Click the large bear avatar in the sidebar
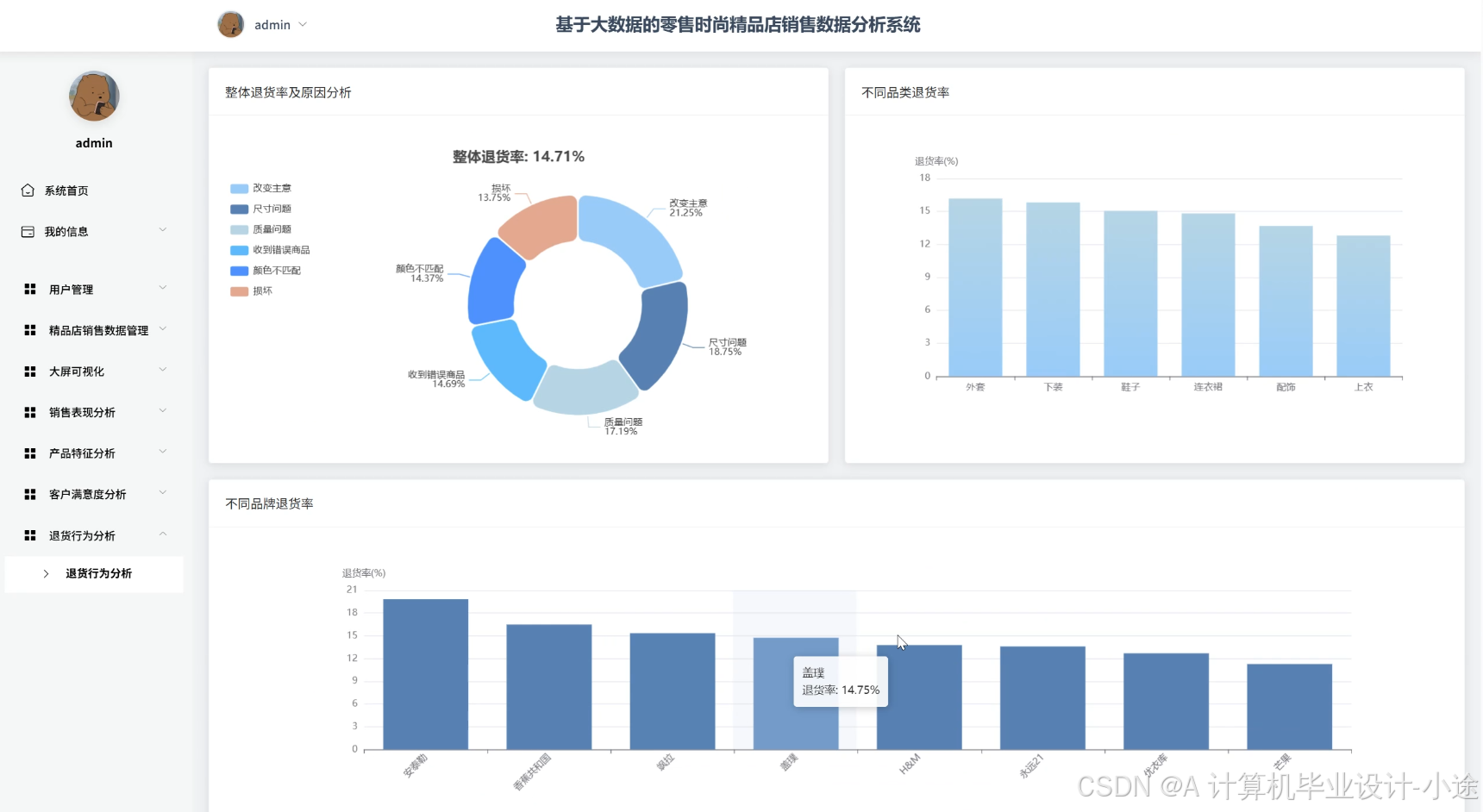This screenshot has height=812, width=1483. point(94,96)
